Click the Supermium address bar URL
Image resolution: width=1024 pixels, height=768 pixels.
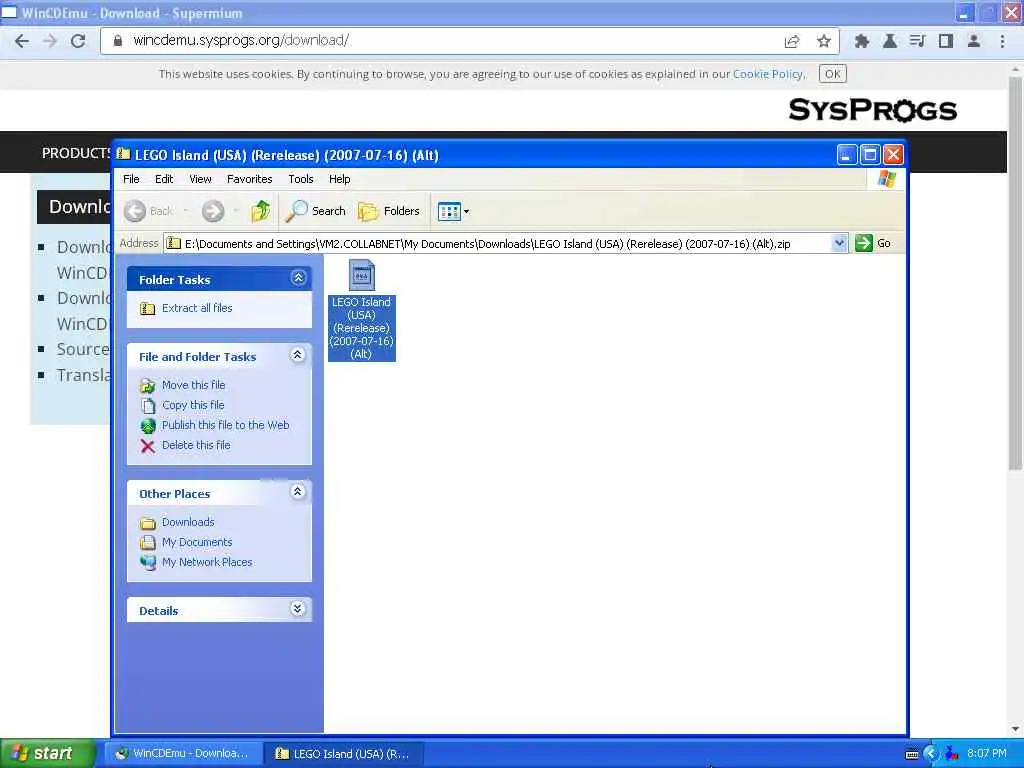tap(241, 40)
